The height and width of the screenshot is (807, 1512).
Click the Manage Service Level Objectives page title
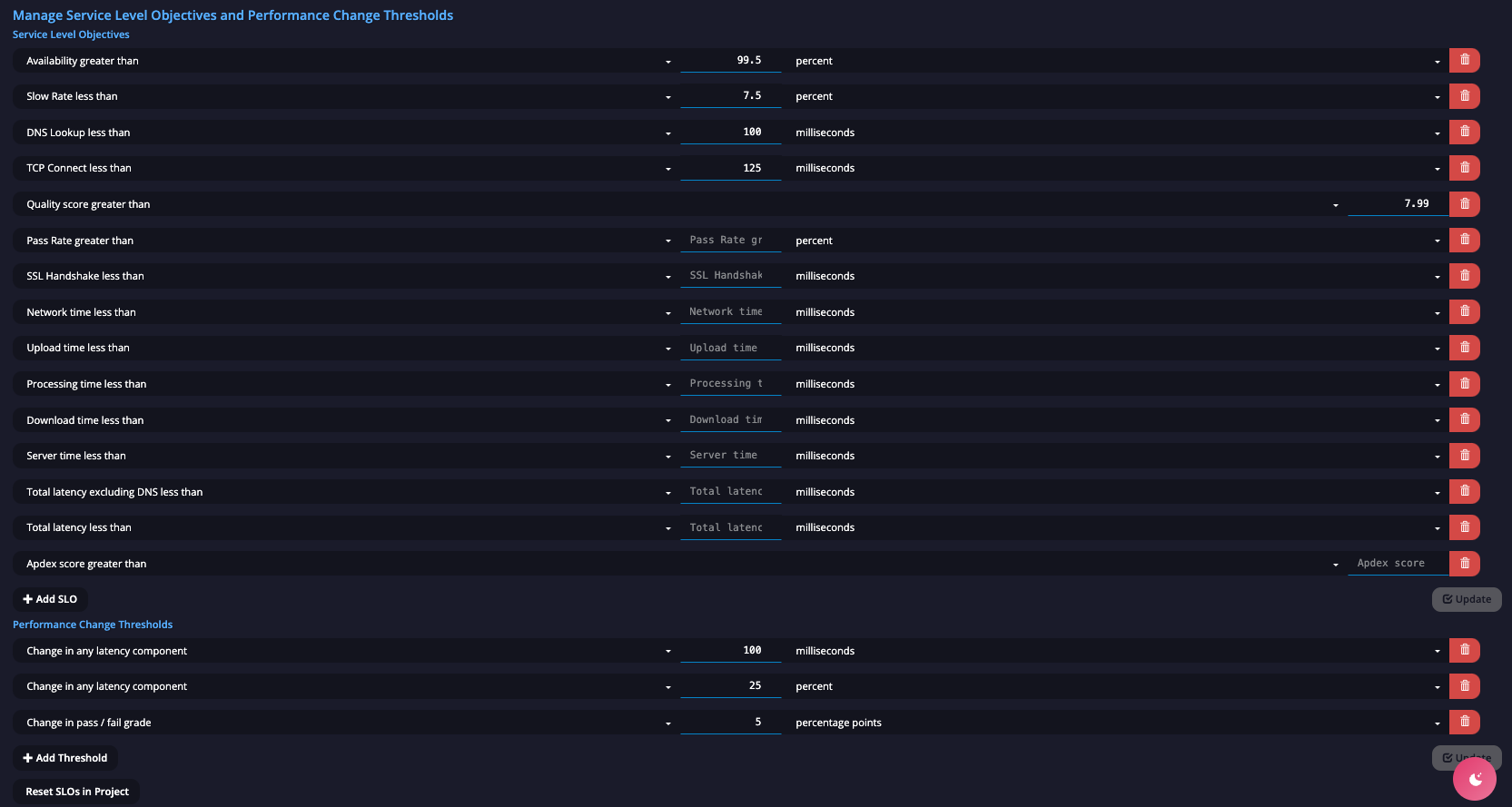232,15
